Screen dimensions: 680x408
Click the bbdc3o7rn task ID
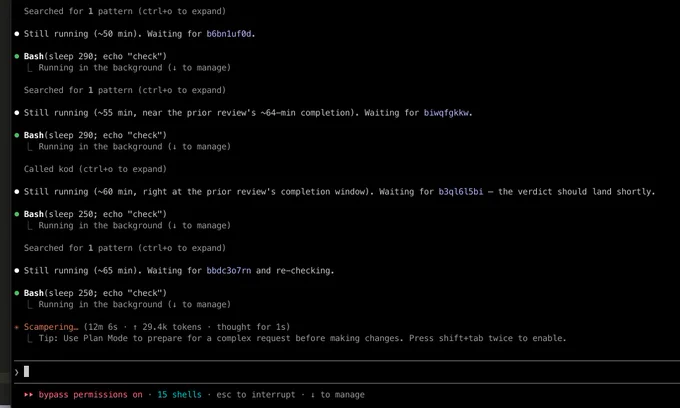pyautogui.click(x=229, y=271)
